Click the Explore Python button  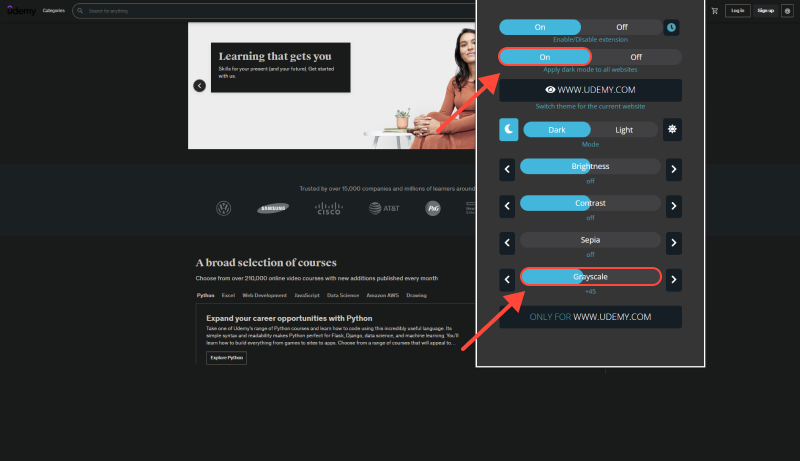[x=227, y=358]
